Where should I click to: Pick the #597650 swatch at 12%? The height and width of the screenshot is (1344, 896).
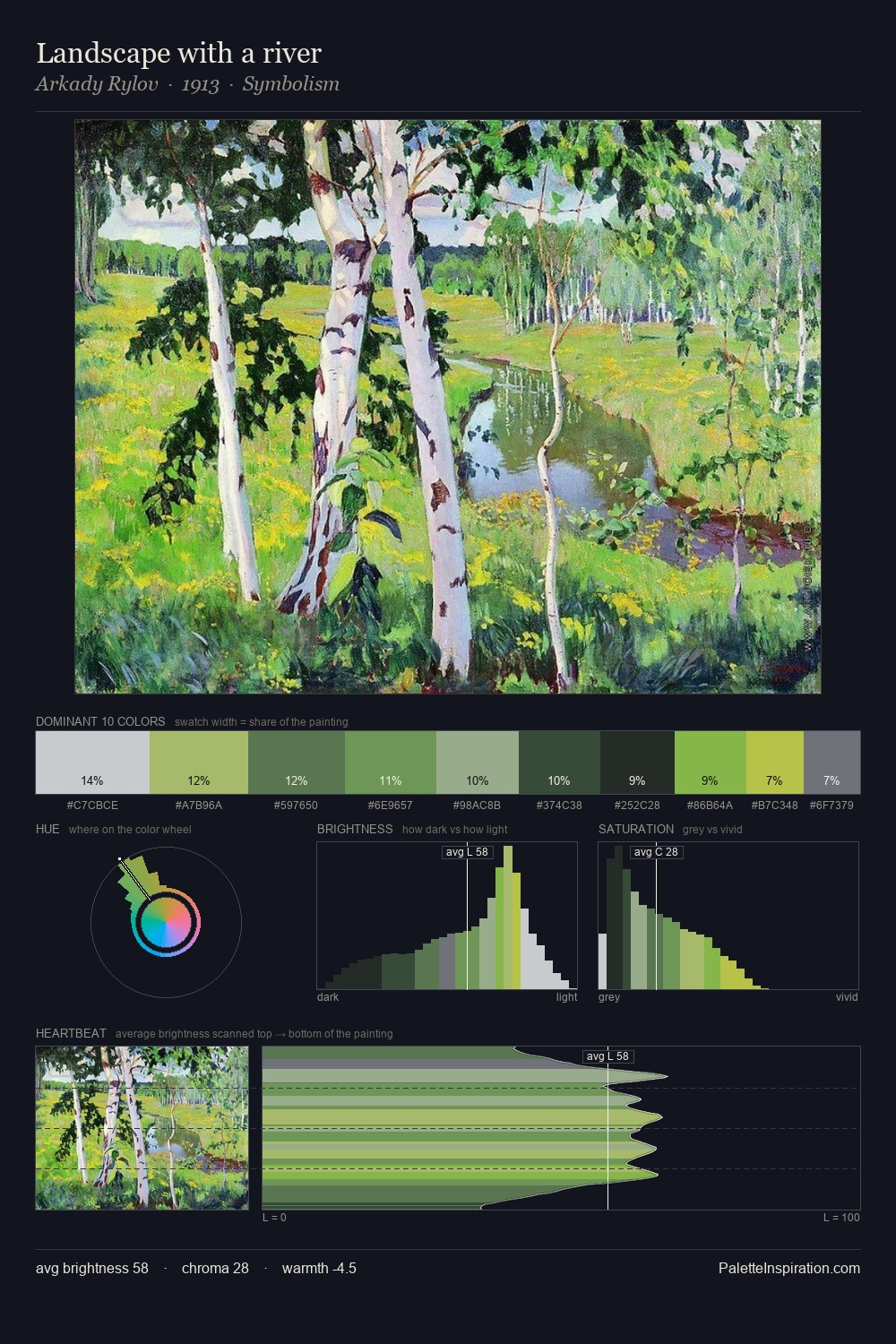pos(297,762)
